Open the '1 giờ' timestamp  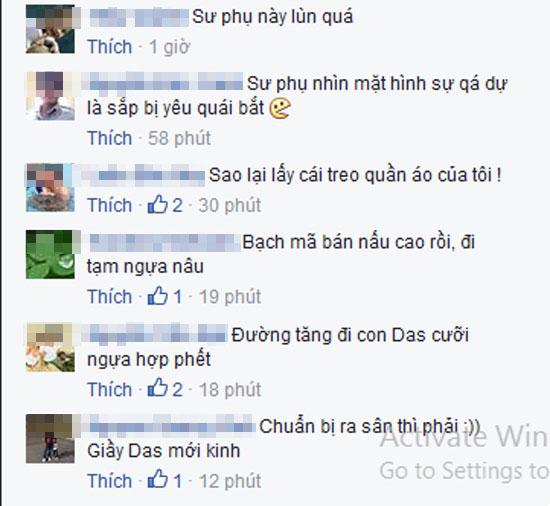pos(169,47)
